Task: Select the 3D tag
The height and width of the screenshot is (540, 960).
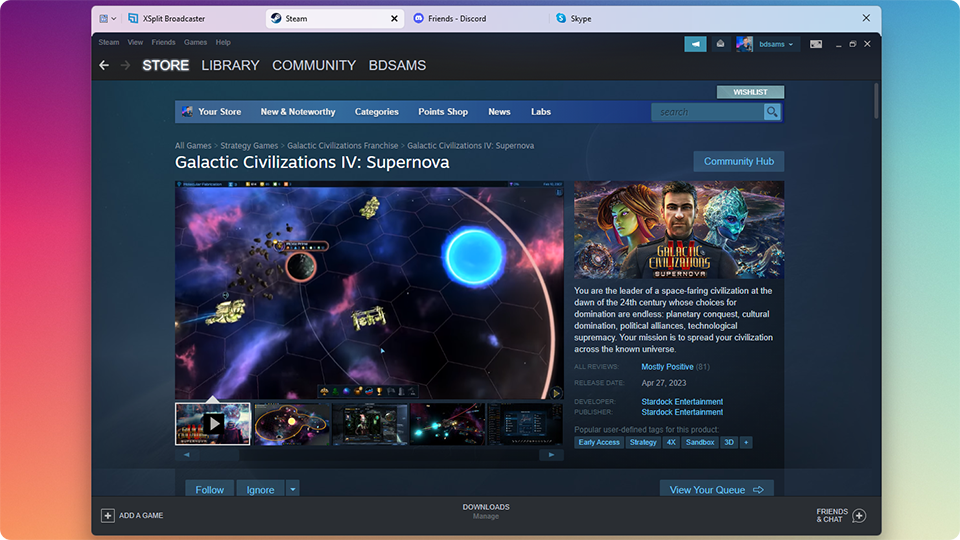Action: click(x=729, y=442)
